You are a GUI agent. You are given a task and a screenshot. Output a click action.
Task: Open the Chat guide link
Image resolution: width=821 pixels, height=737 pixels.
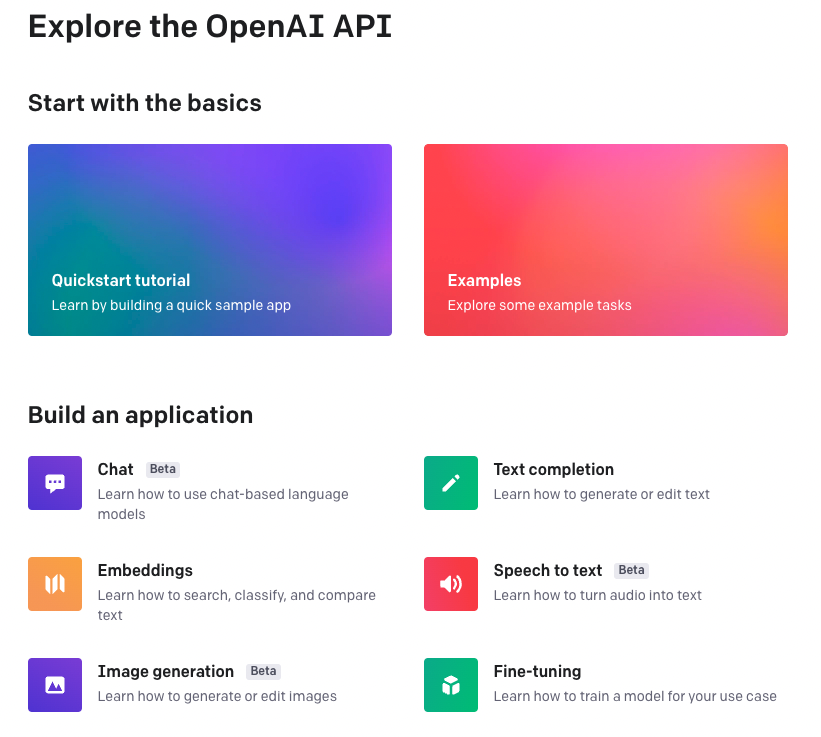(116, 469)
